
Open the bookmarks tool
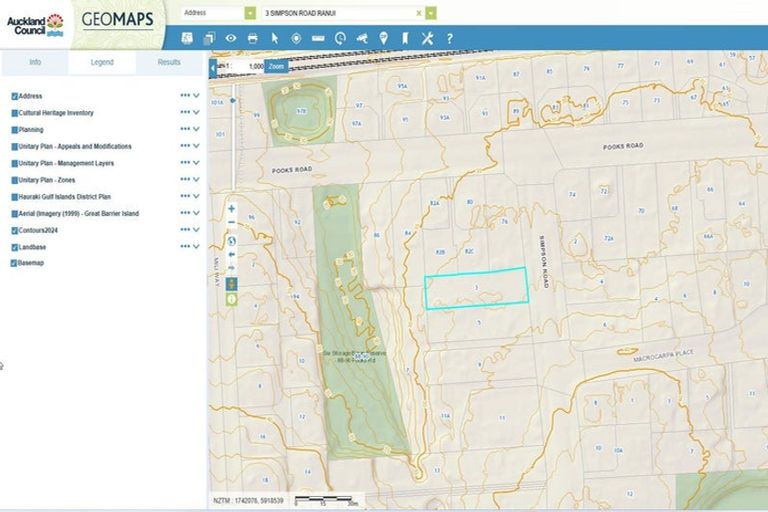coord(406,38)
